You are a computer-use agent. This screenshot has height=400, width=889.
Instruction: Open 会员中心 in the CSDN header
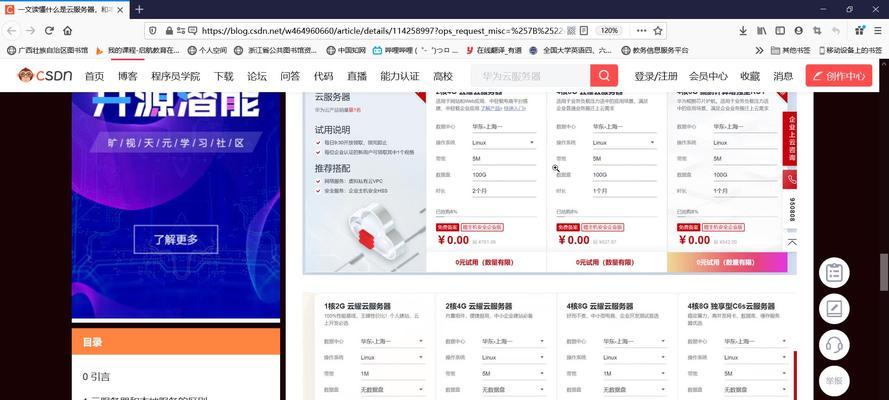pos(708,76)
